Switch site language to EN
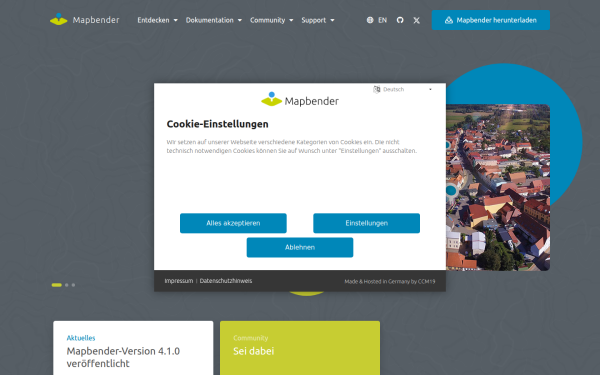The image size is (600, 375). tap(382, 20)
